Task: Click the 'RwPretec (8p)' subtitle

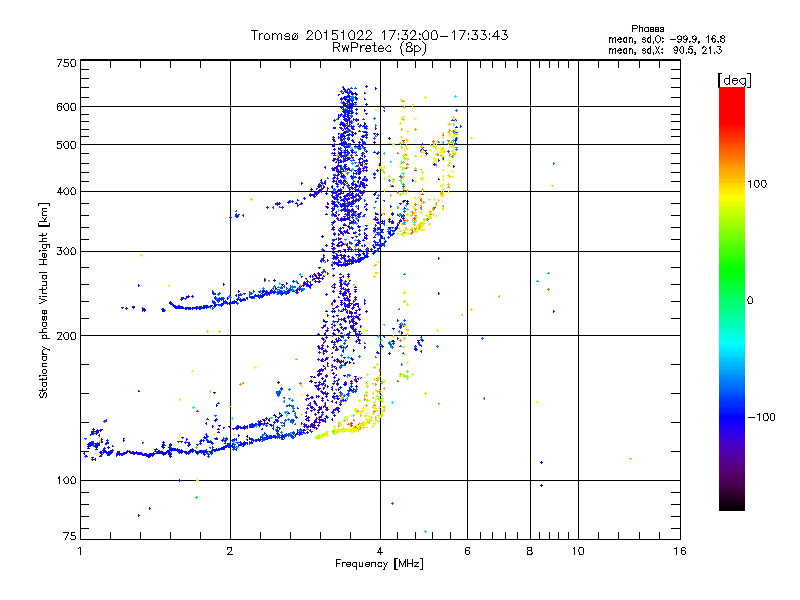Action: coord(379,48)
